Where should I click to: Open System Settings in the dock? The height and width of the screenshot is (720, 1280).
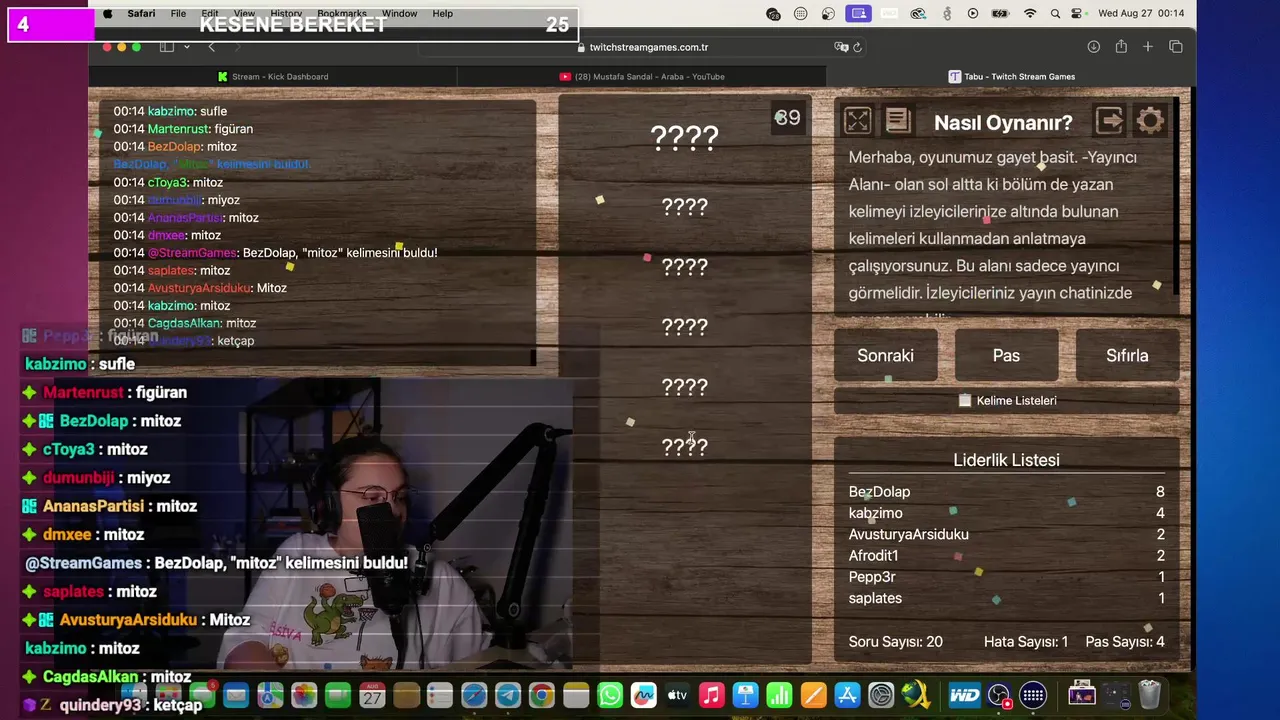click(x=881, y=695)
